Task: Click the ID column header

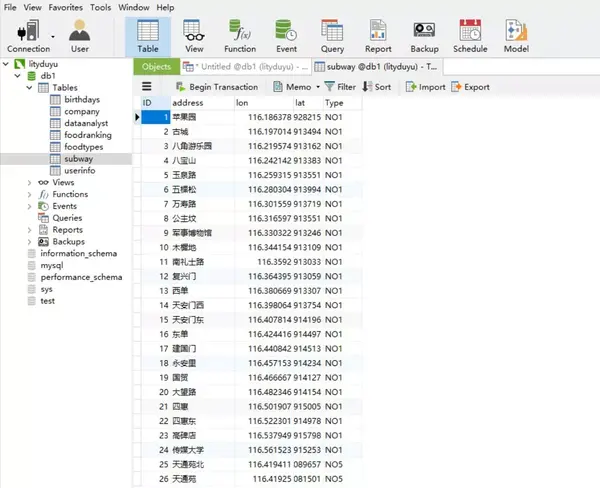Action: tap(155, 103)
